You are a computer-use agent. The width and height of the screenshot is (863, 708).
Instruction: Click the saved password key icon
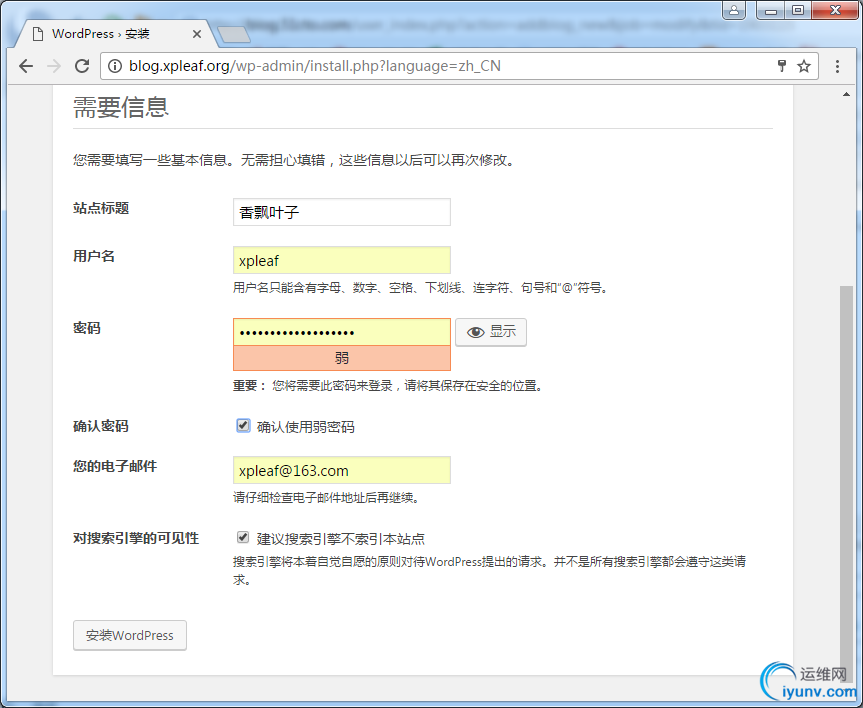[x=782, y=66]
